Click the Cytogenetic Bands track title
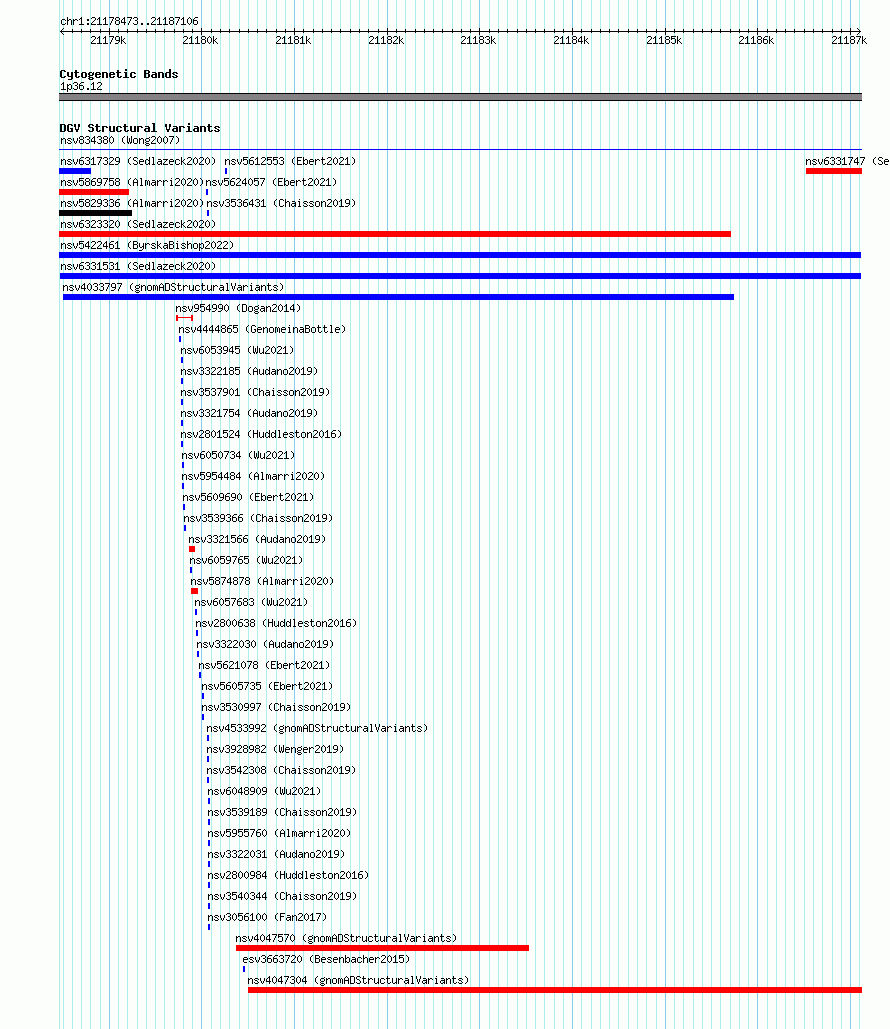 tap(119, 74)
